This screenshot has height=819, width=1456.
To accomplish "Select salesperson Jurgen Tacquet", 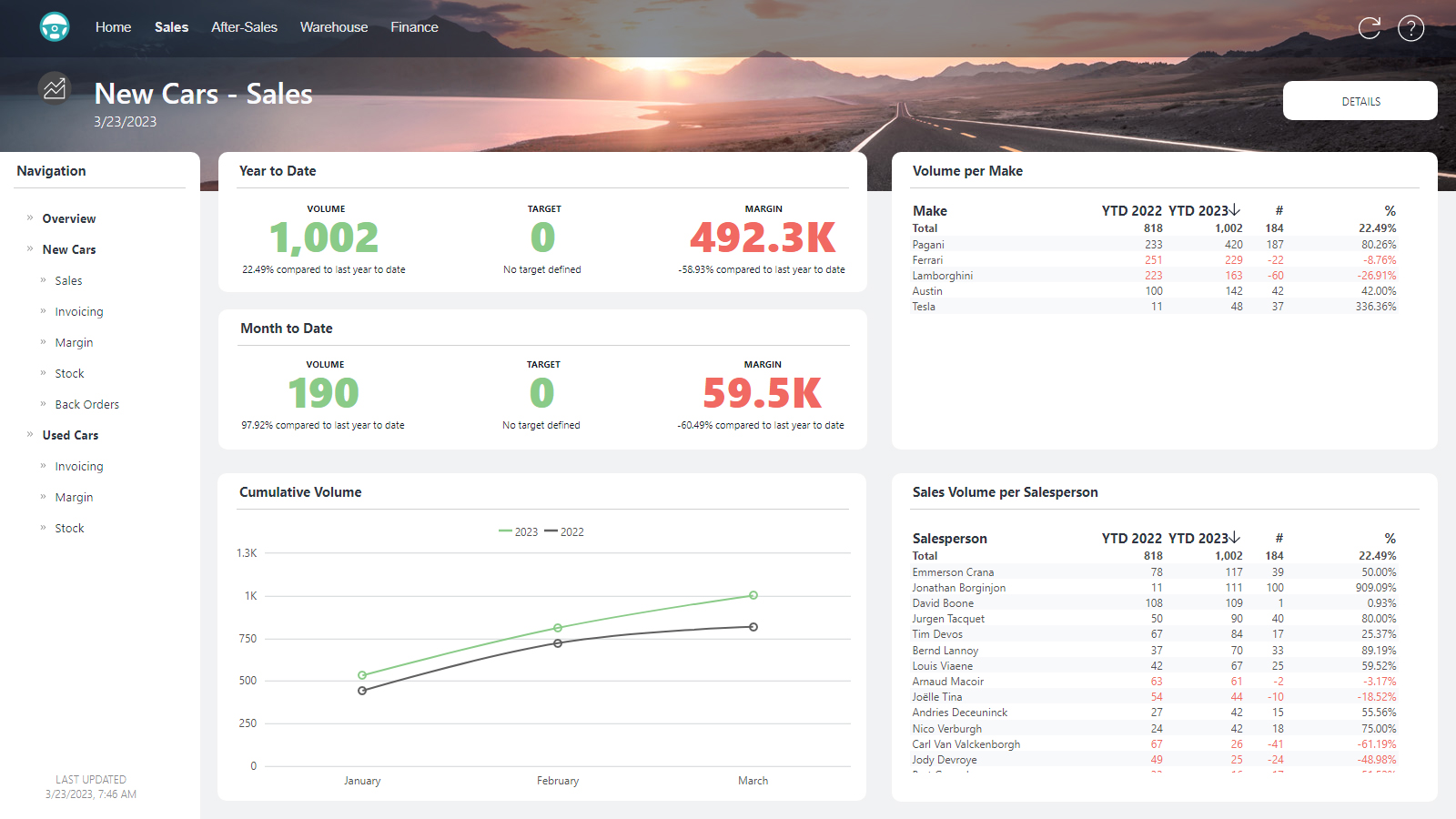I will coord(1154,618).
